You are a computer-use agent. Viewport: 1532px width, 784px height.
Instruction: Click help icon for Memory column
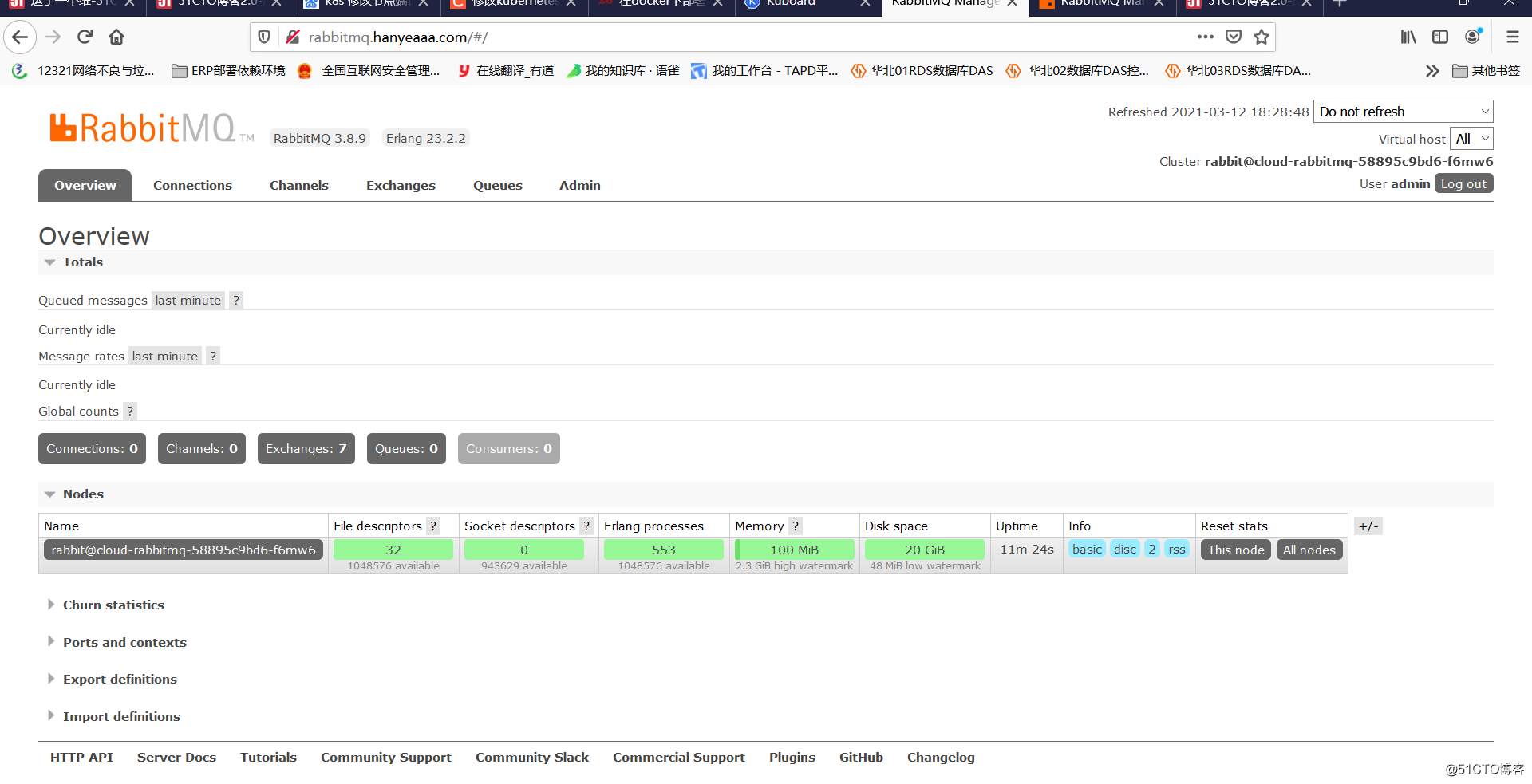(x=796, y=526)
